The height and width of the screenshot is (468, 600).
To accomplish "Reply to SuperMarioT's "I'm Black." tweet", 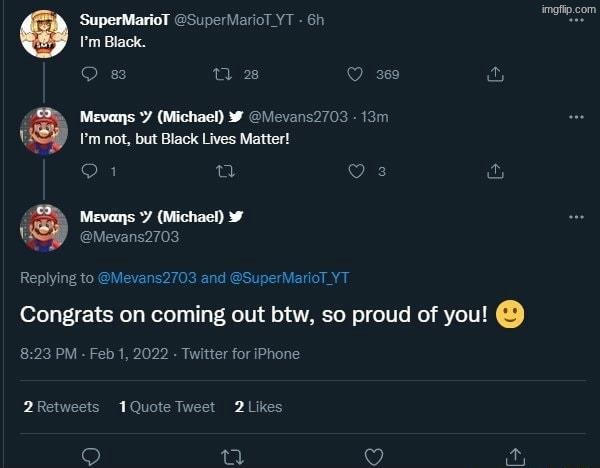I will (x=90, y=74).
